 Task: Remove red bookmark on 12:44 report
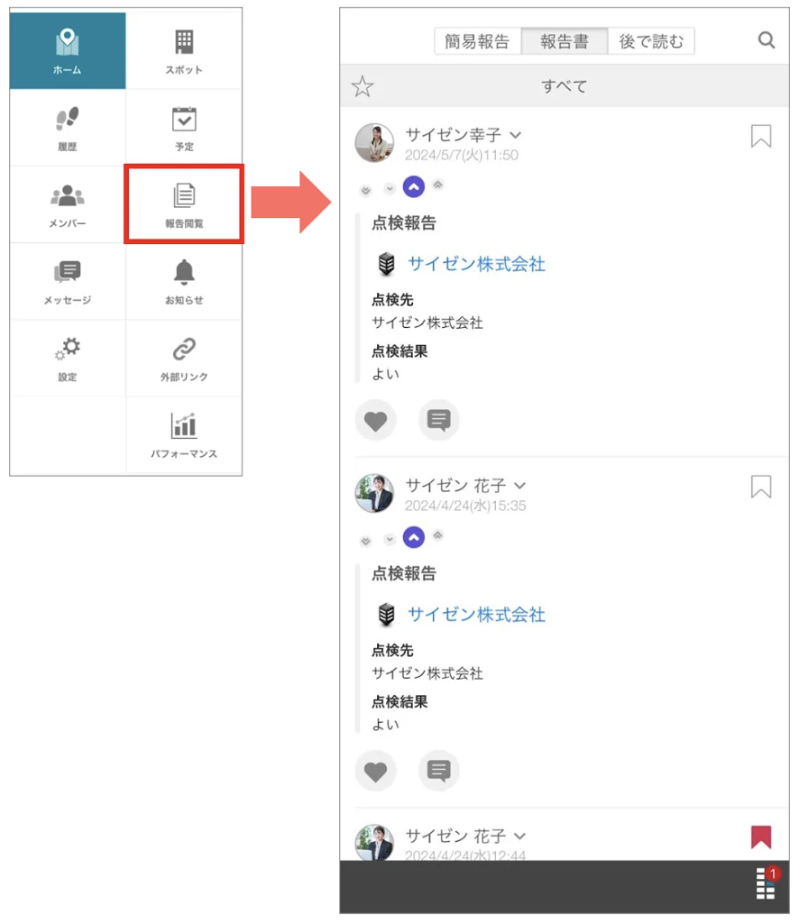tap(761, 837)
